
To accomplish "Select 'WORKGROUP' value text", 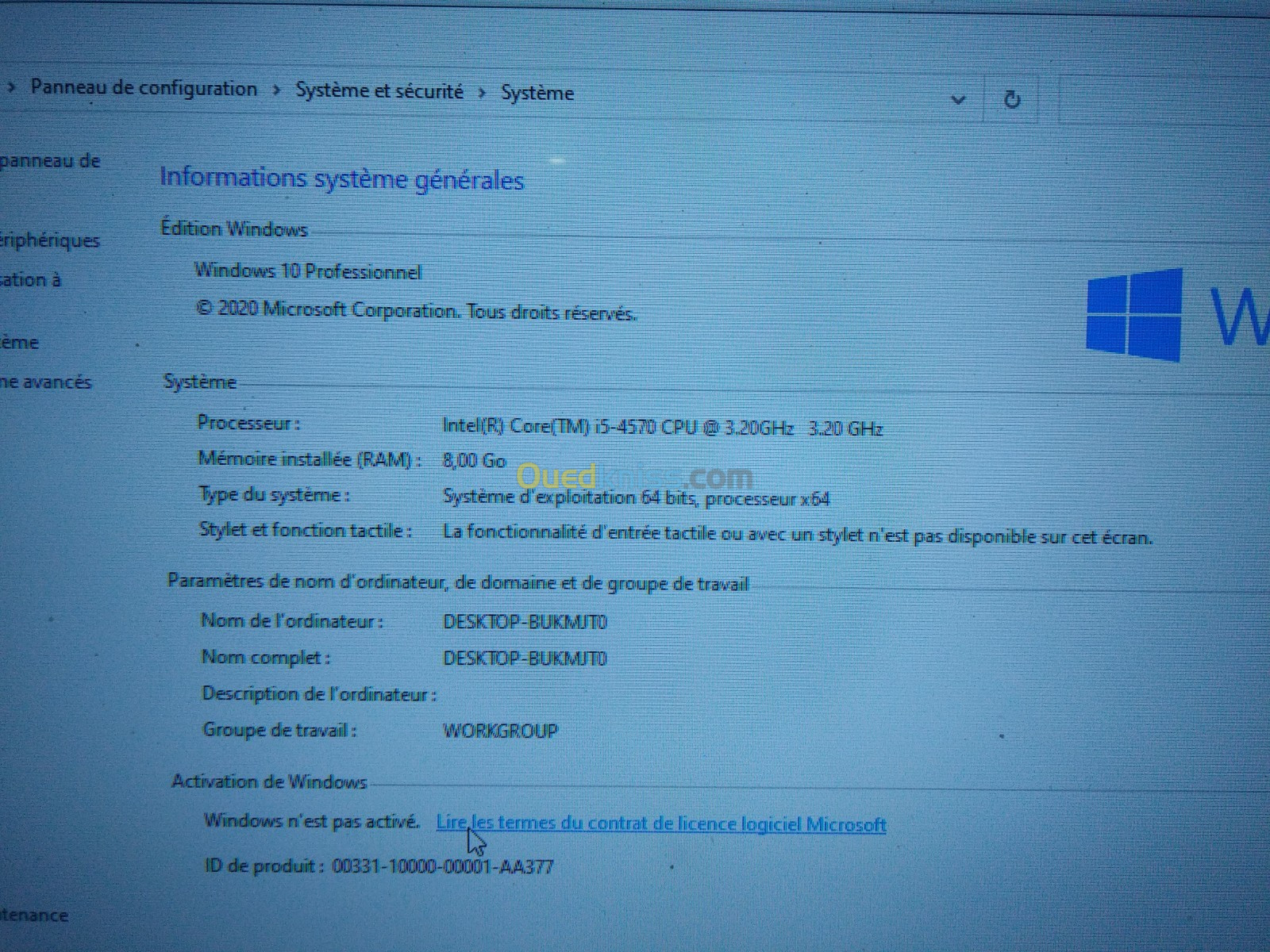I will pyautogui.click(x=500, y=731).
